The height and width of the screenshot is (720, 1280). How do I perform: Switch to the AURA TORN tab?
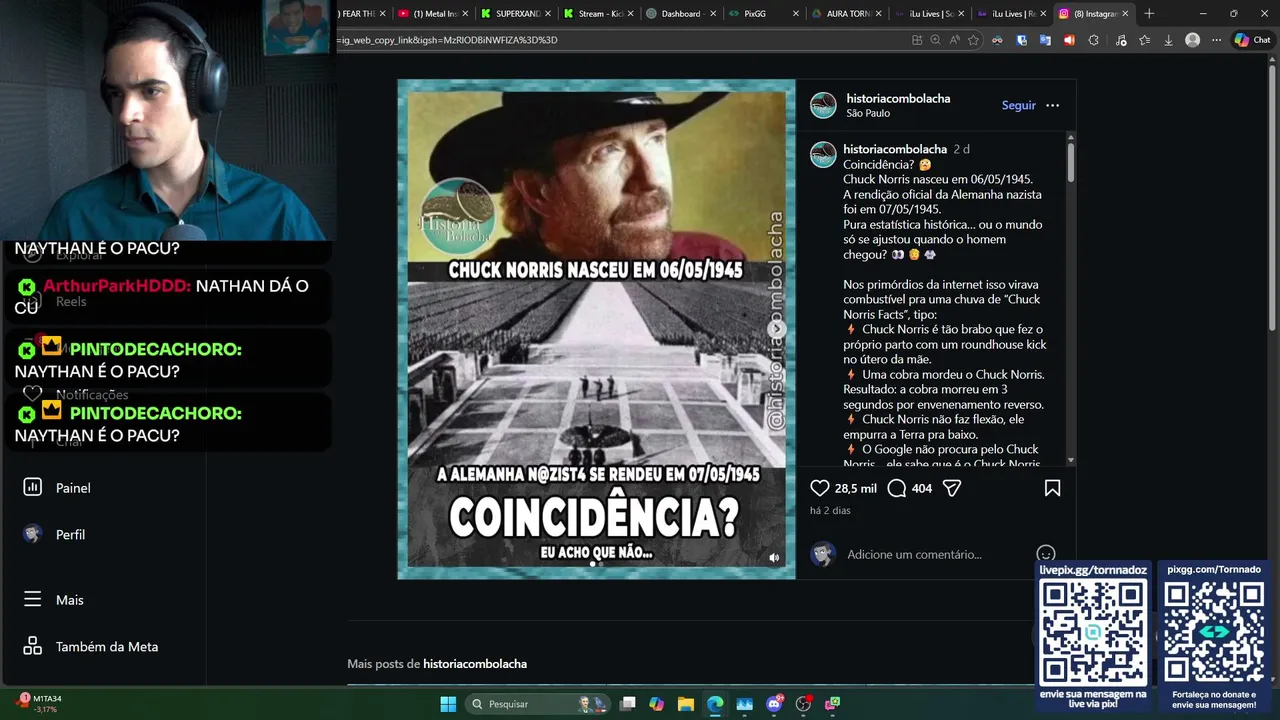click(x=844, y=13)
